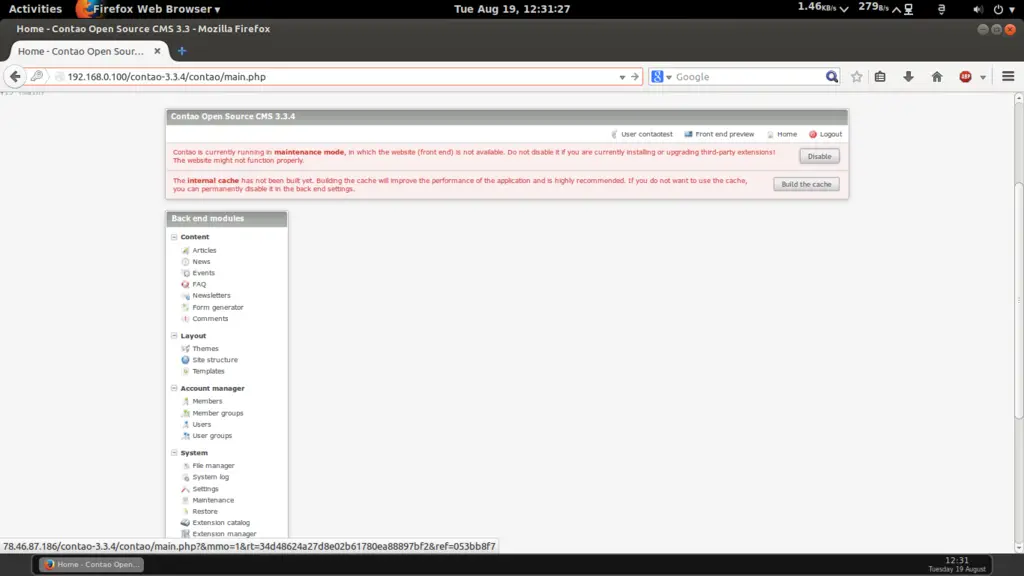The height and width of the screenshot is (576, 1024).
Task: Collapse the Content module group
Action: click(x=174, y=237)
